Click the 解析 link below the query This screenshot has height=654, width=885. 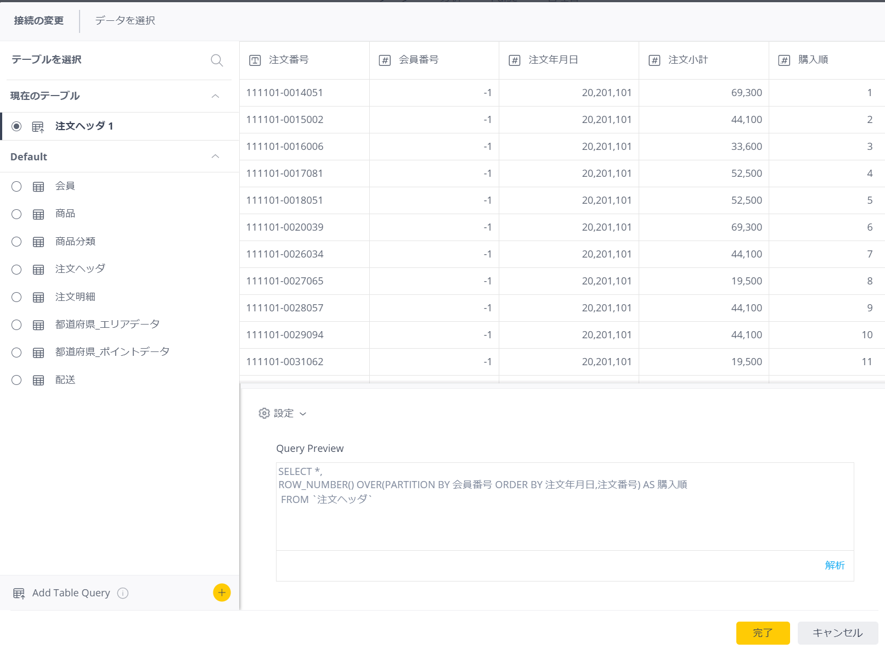pos(834,566)
